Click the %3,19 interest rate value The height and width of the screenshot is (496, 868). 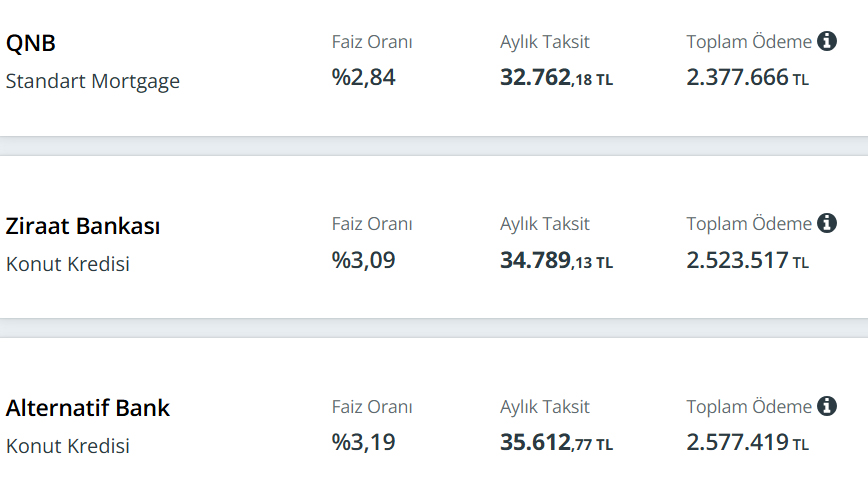pos(364,442)
